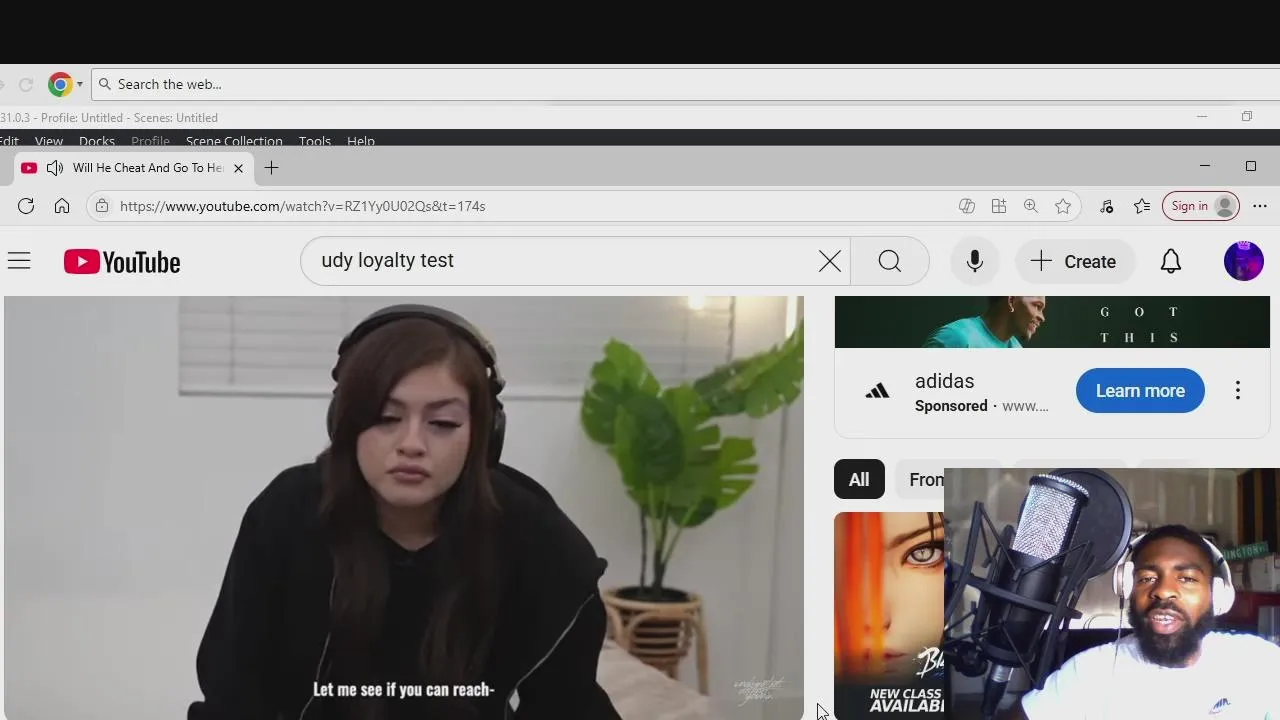
Task: Open the adidas ad banner image
Action: 1052,322
